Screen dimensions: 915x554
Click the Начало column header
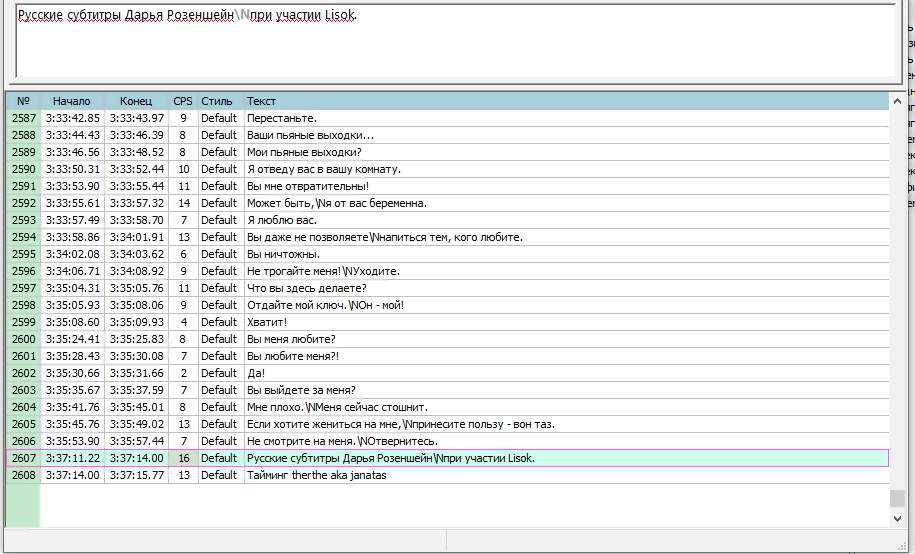pyautogui.click(x=72, y=101)
